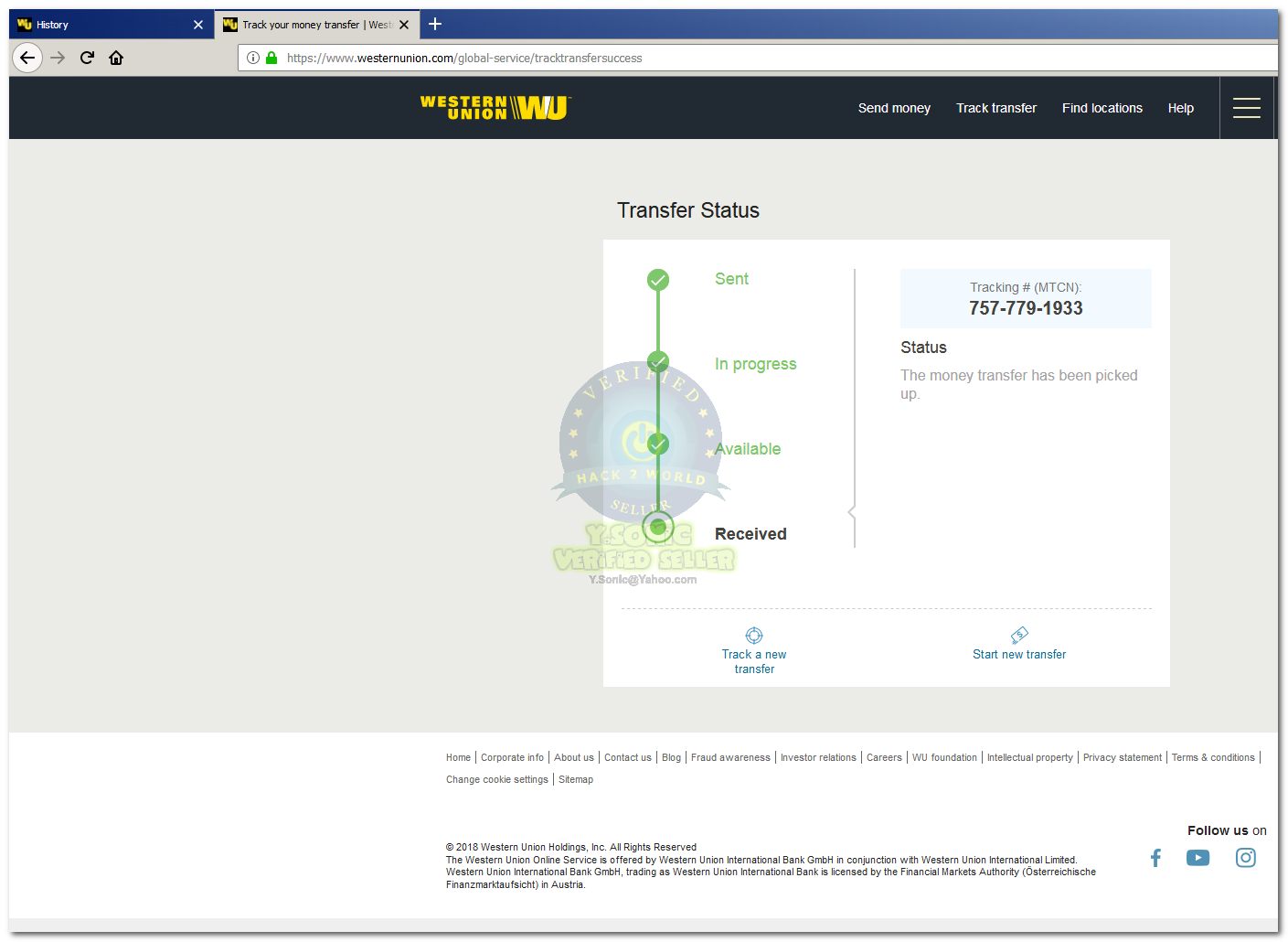
Task: Open a new browser tab with plus icon
Action: click(x=435, y=24)
